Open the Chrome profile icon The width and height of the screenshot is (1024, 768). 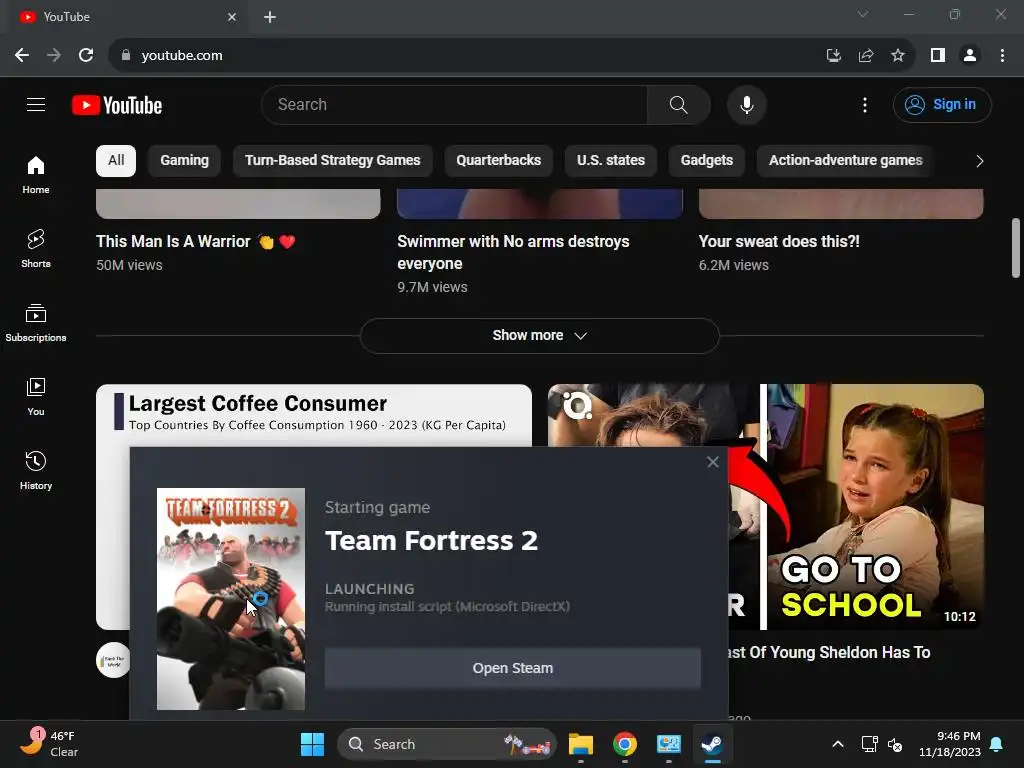point(970,56)
